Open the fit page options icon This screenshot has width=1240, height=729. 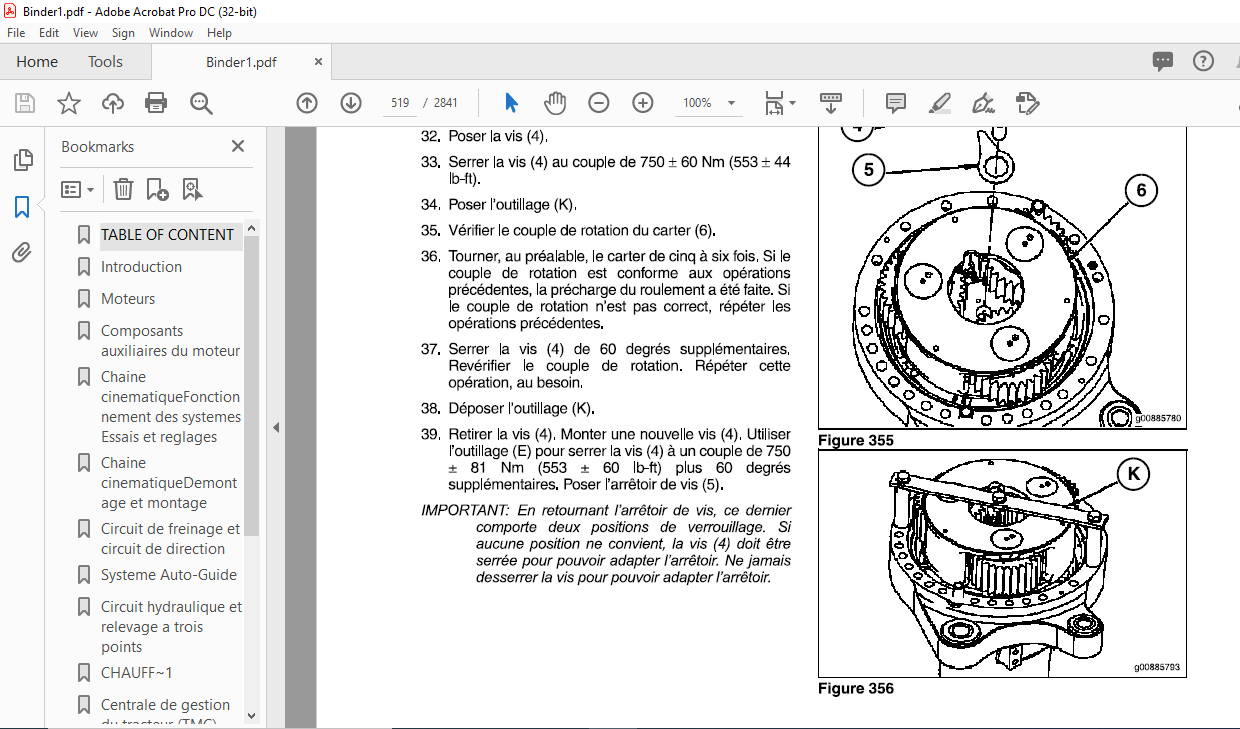(779, 103)
